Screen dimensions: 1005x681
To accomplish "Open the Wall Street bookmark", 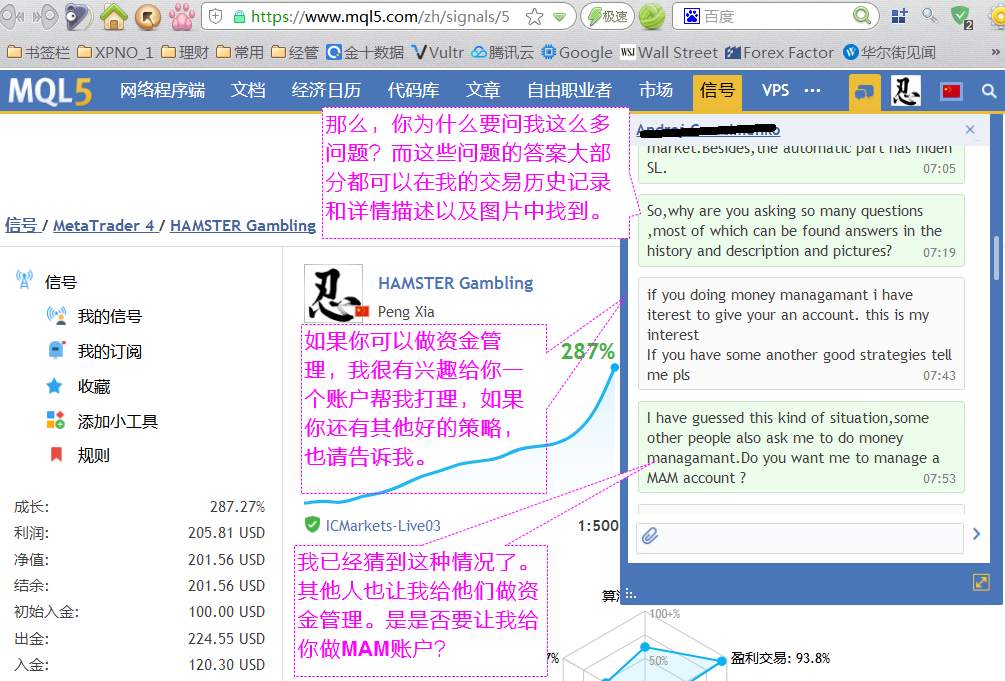I will (669, 53).
